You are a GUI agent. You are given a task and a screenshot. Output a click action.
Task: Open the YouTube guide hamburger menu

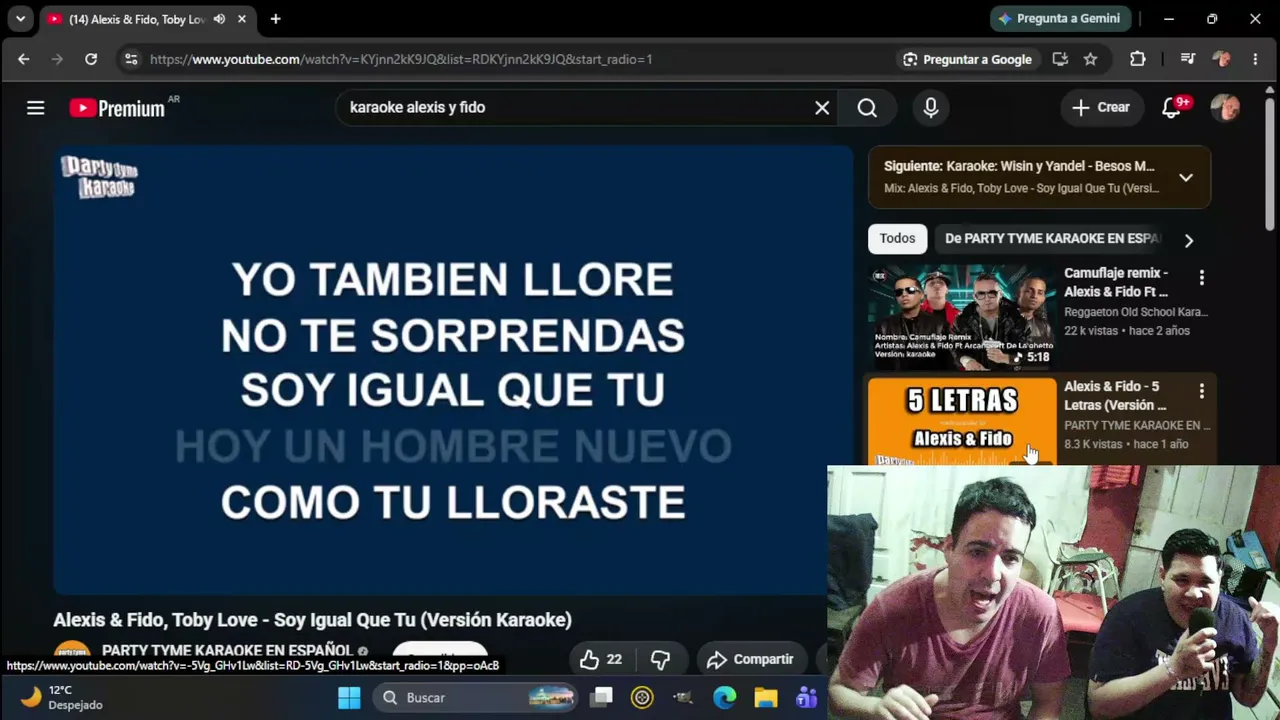pos(36,108)
